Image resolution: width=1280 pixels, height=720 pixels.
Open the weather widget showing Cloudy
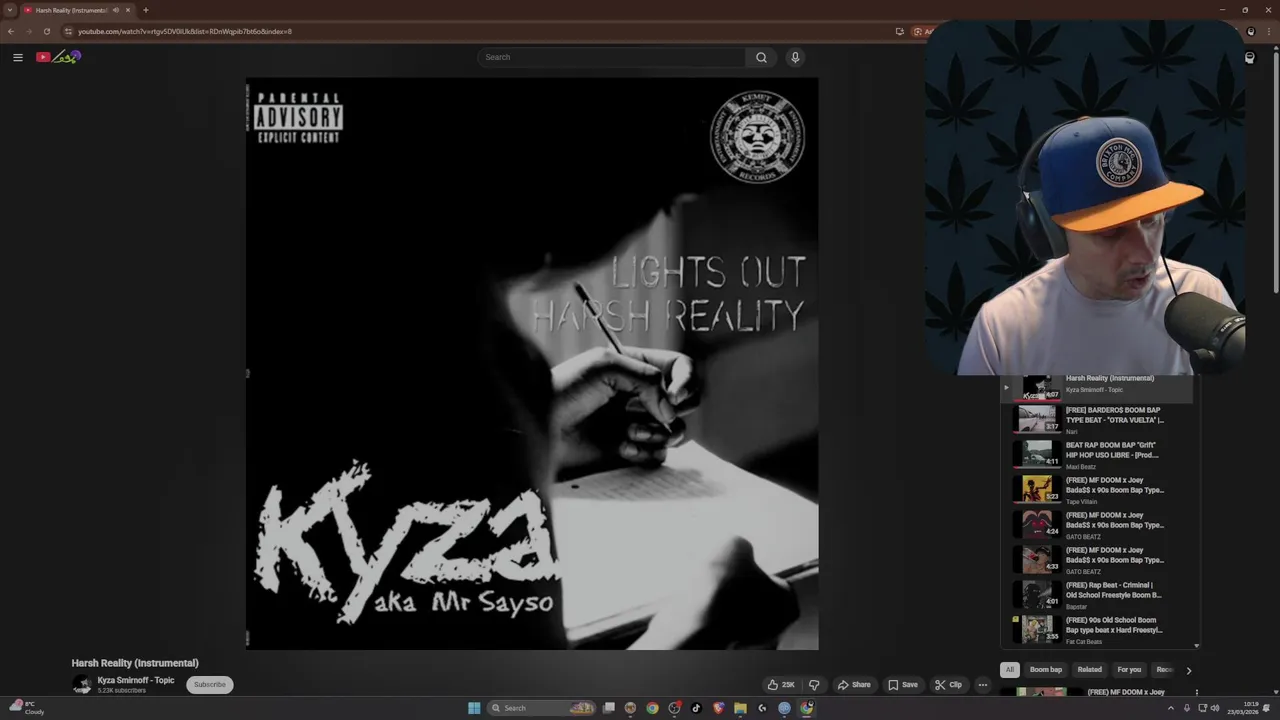click(x=25, y=708)
